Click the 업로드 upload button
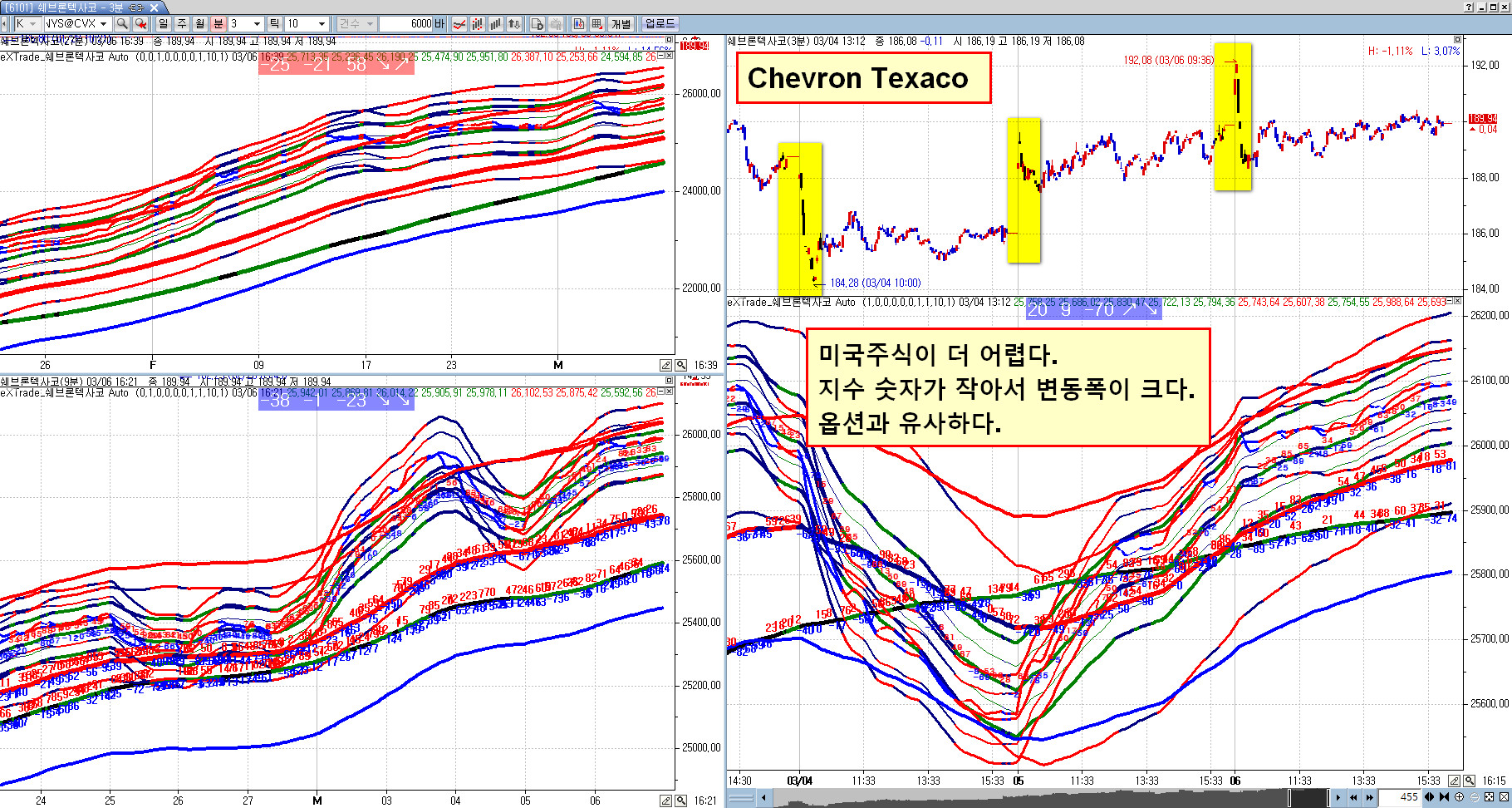Screen dimensions: 1512x808 (660, 23)
